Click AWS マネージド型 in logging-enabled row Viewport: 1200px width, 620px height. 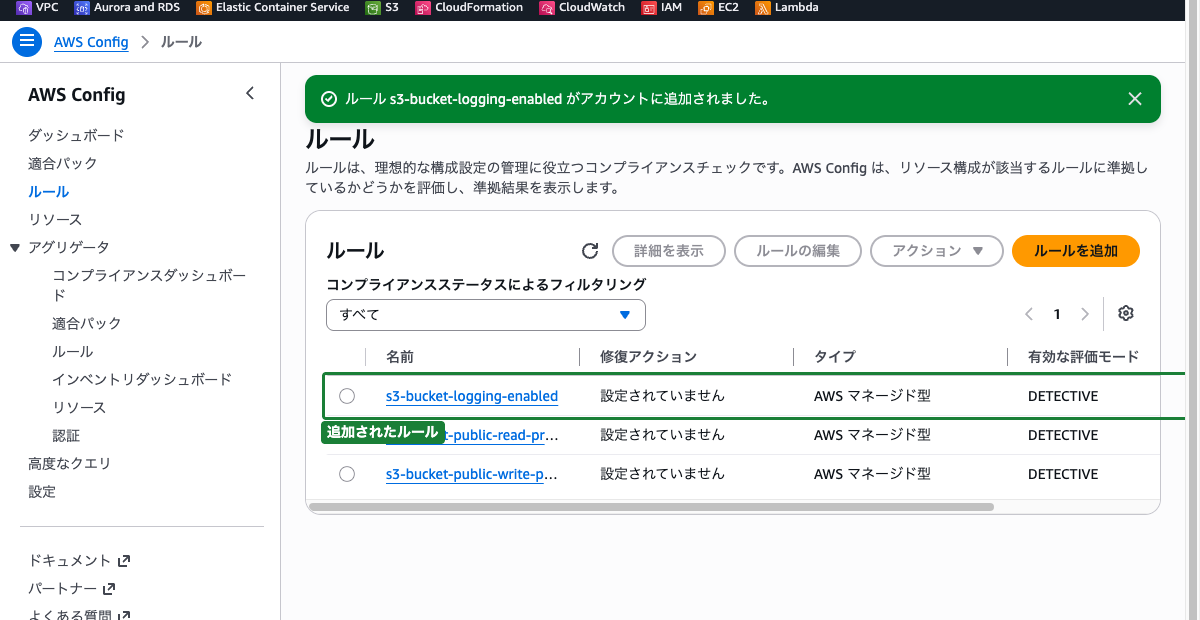(872, 396)
